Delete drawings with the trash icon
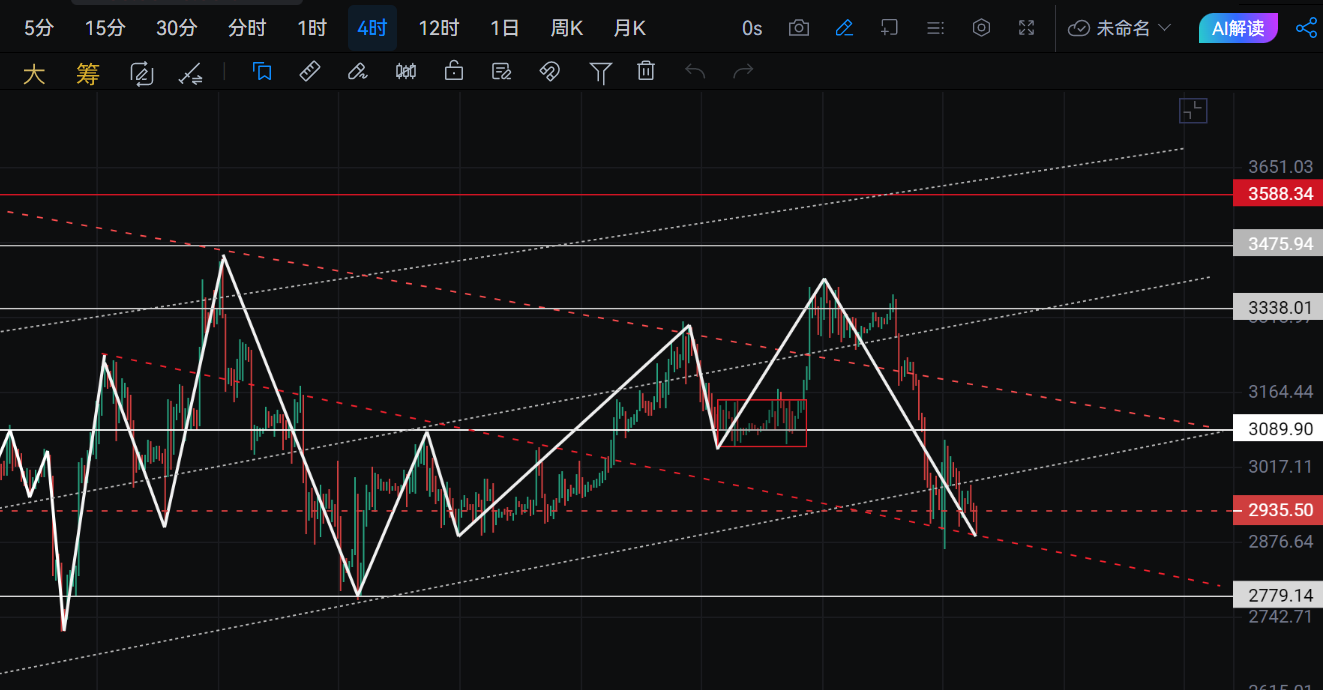The height and width of the screenshot is (690, 1323). click(647, 71)
